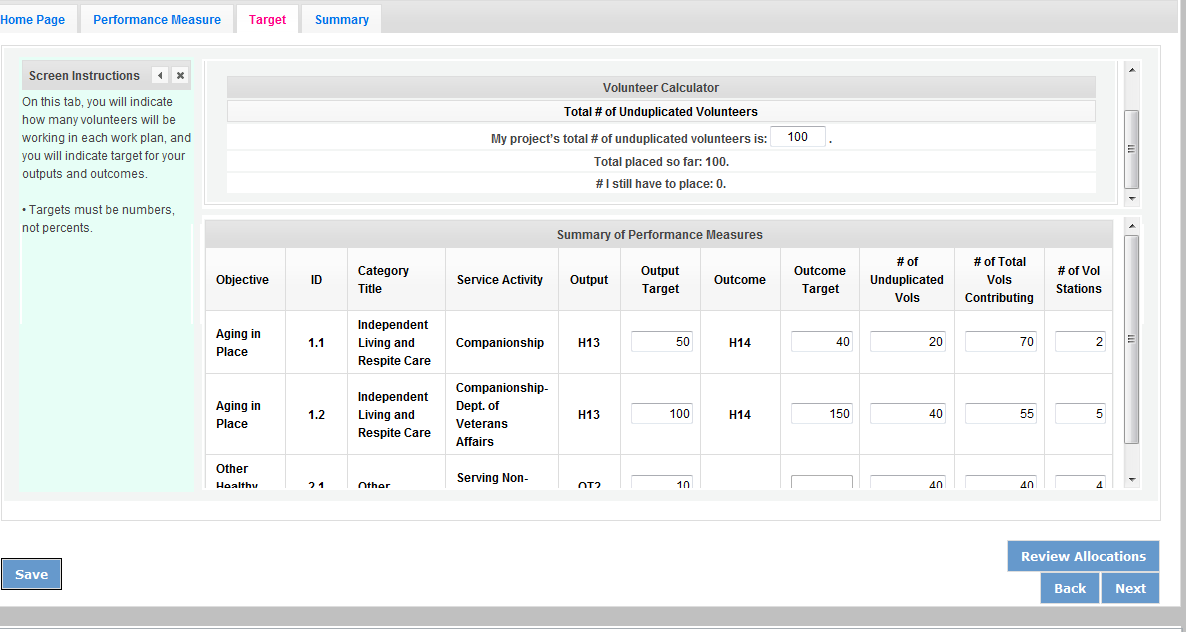The image size is (1186, 632).
Task: Close the Screen Instructions panel
Action: (180, 76)
